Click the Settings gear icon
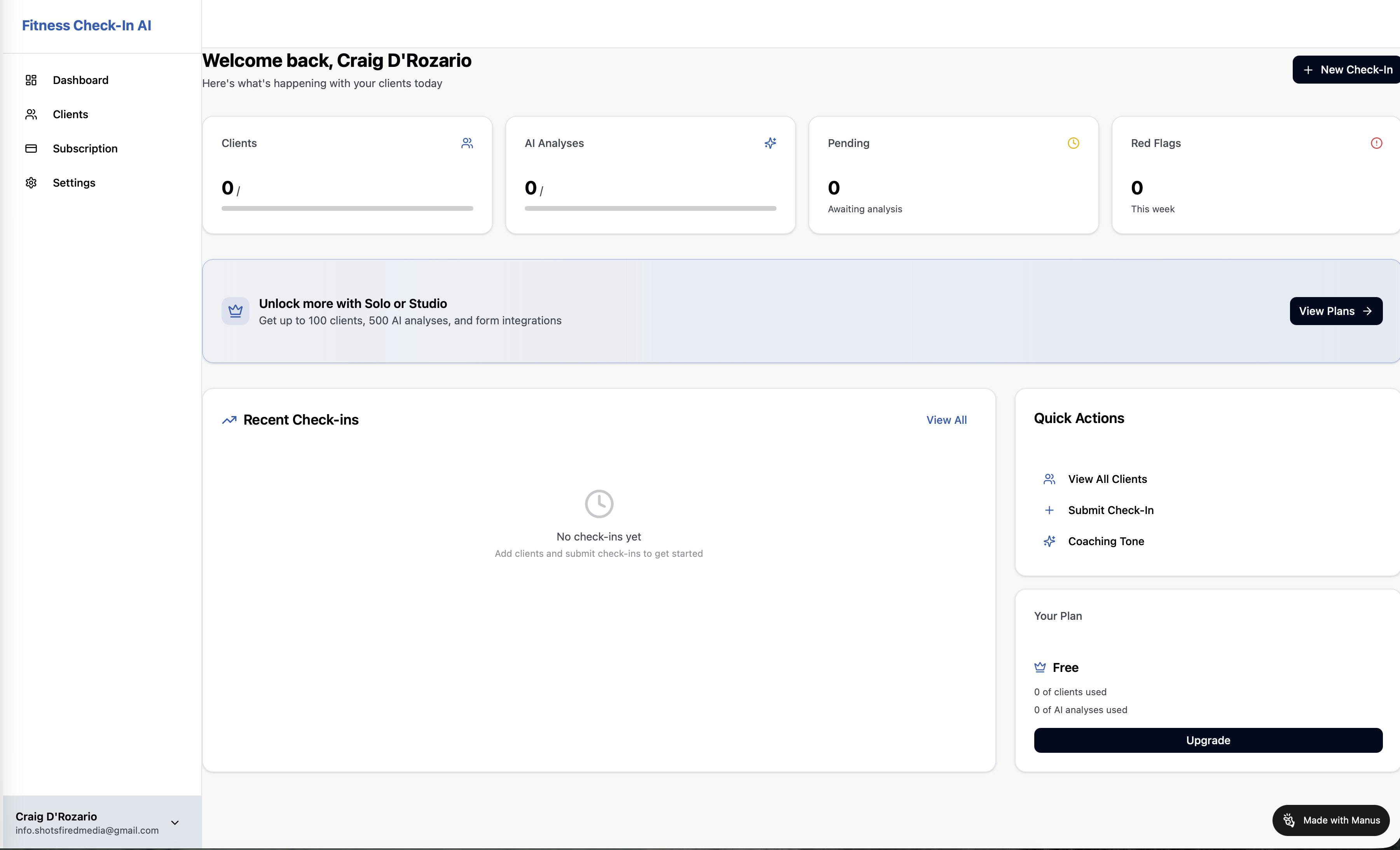 (x=31, y=182)
